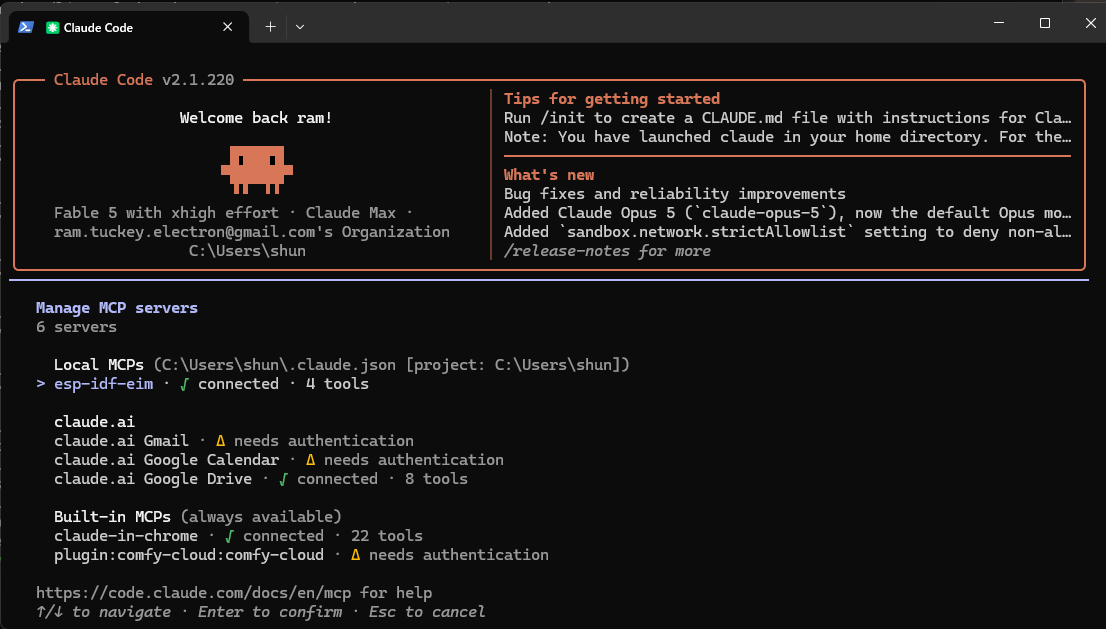The width and height of the screenshot is (1106, 629).
Task: Select the esp-idf-eim MCP server
Action: [202, 384]
